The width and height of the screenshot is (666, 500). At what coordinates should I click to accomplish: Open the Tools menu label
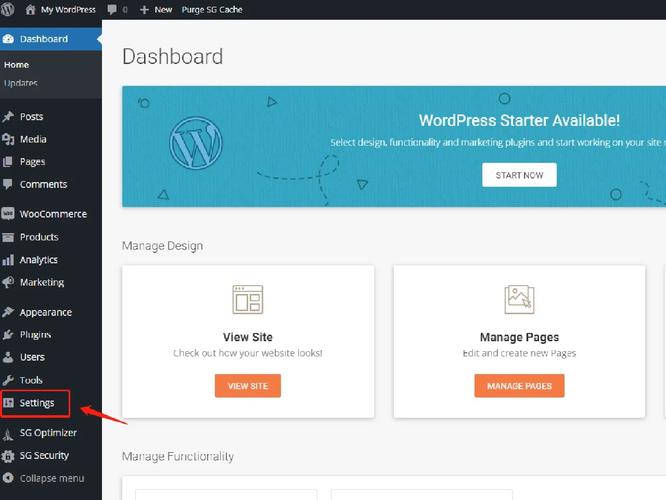pyautogui.click(x=31, y=380)
